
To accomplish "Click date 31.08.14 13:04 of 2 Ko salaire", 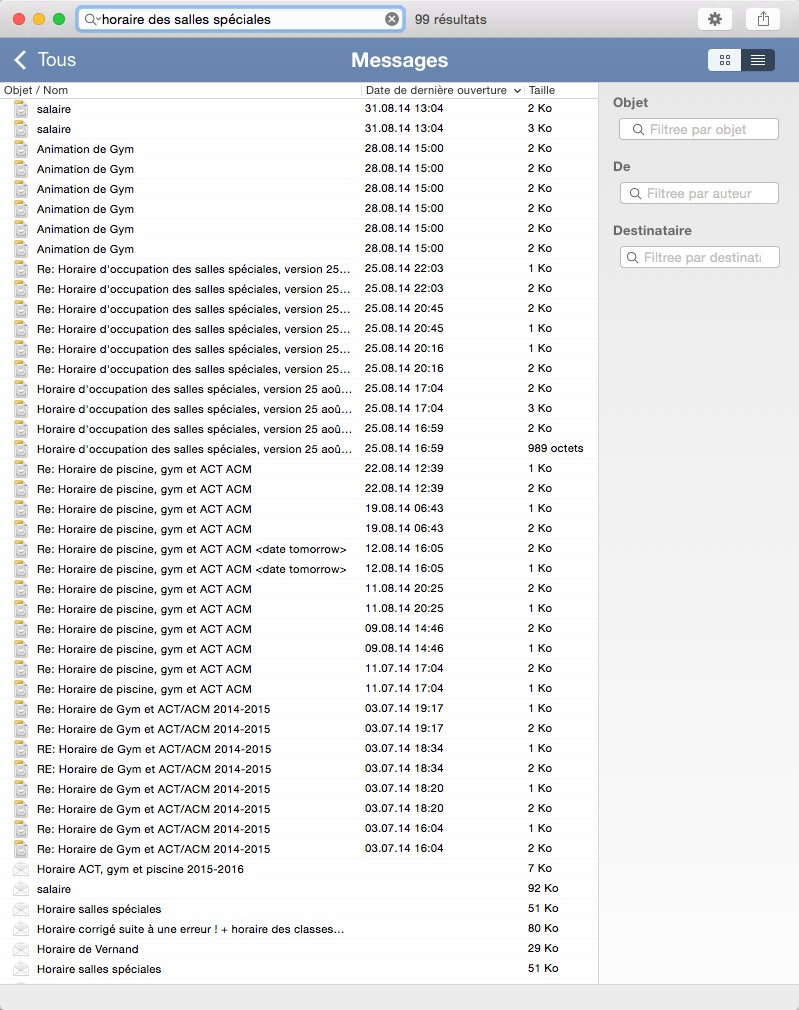I will (x=404, y=108).
